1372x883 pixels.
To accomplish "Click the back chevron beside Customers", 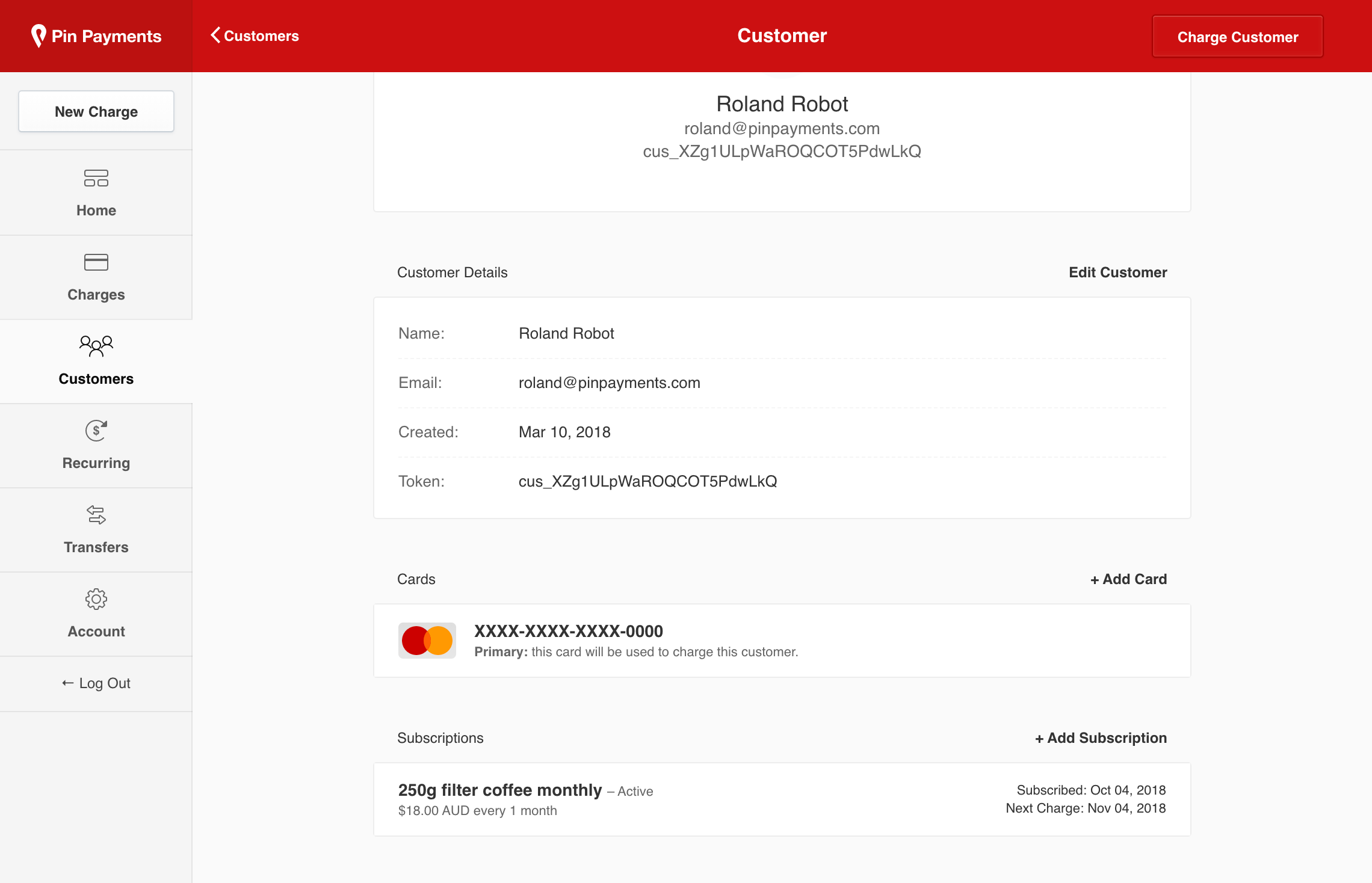I will [x=215, y=35].
